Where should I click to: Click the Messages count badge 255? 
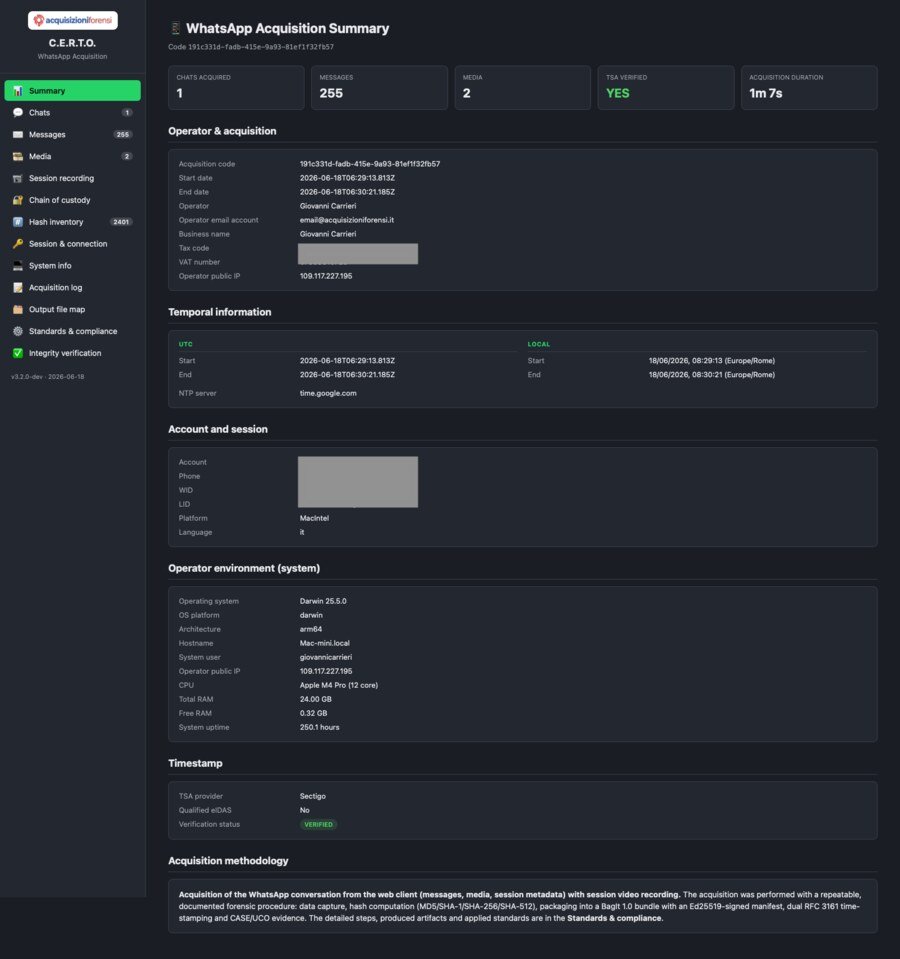123,135
